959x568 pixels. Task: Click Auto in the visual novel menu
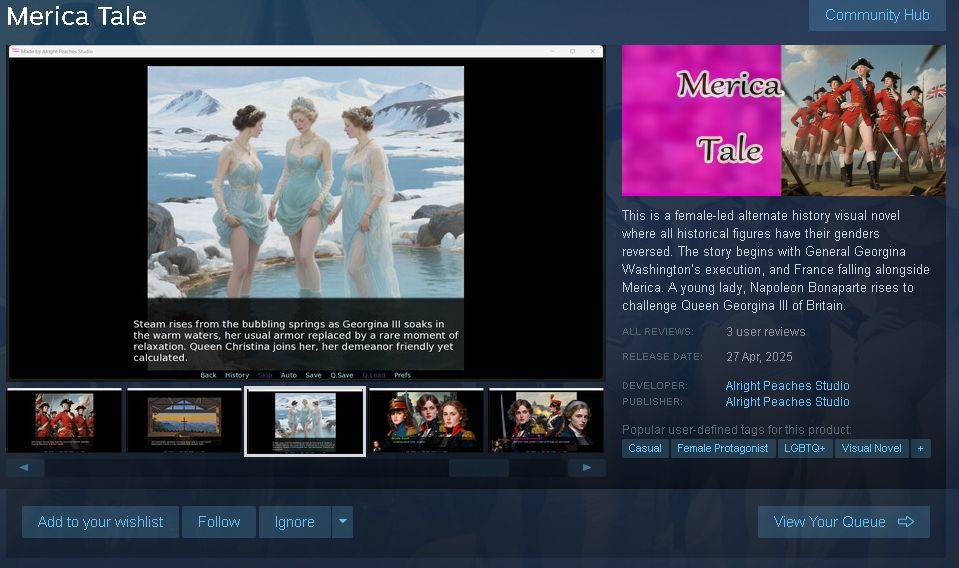pos(289,375)
